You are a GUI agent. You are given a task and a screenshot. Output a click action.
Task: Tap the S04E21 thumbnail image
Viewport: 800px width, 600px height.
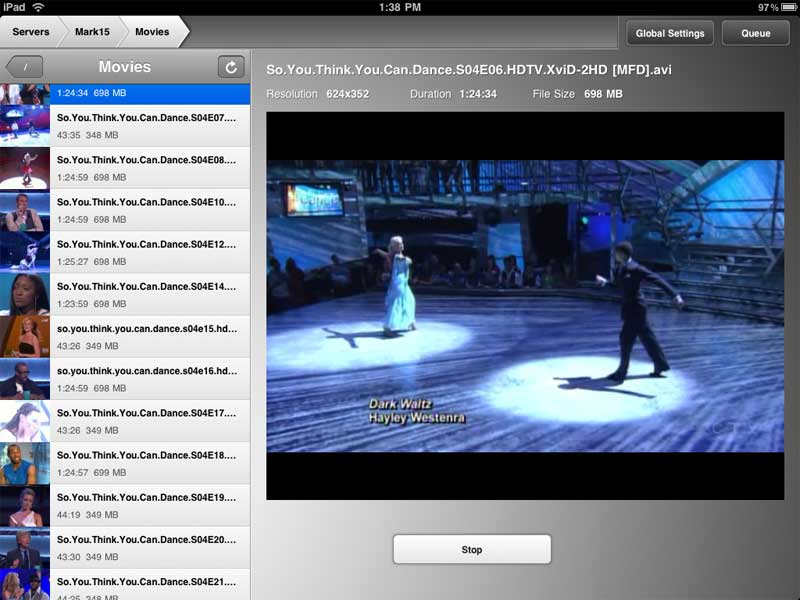click(x=25, y=585)
